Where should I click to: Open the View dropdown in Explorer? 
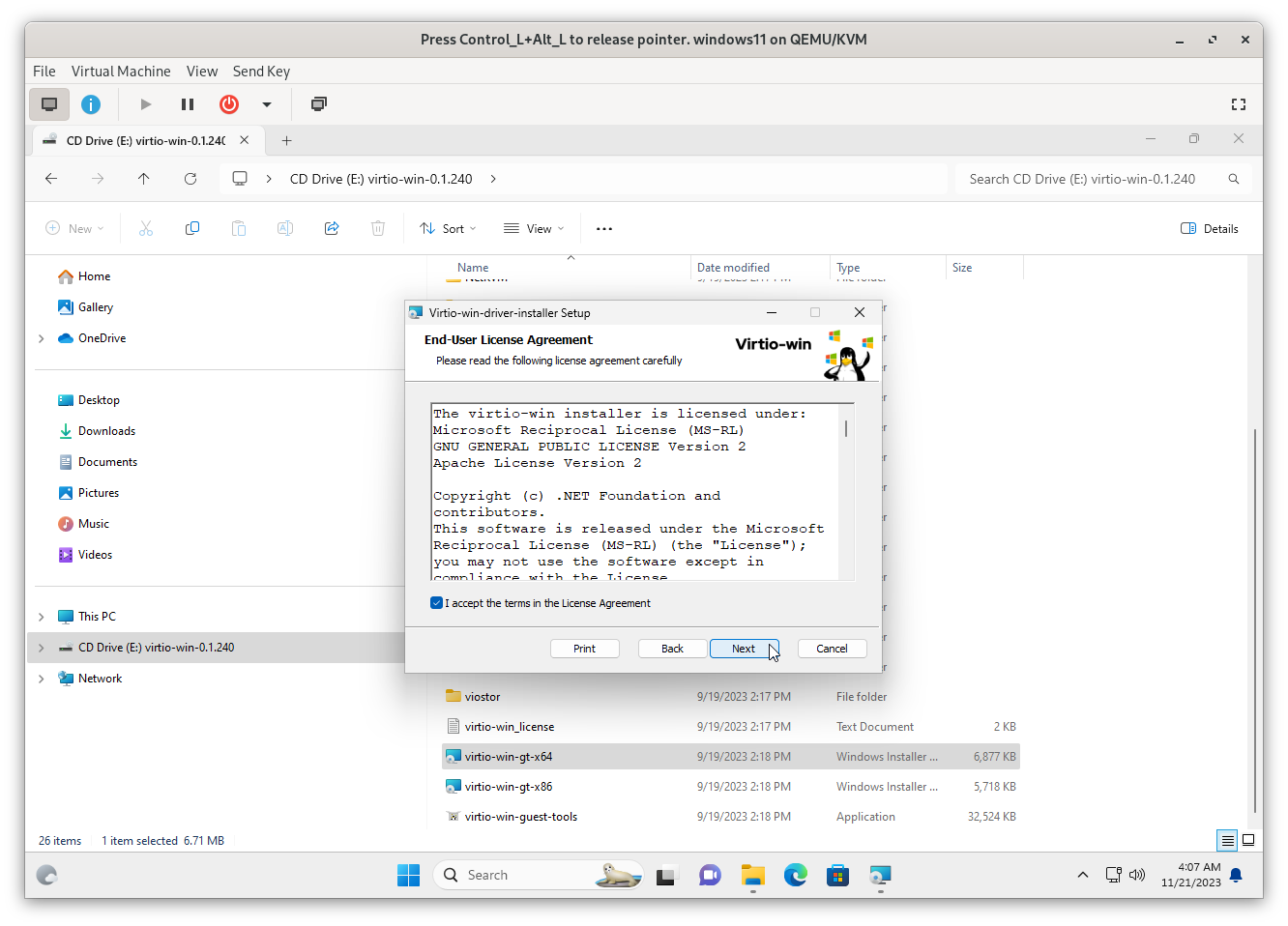tap(534, 229)
